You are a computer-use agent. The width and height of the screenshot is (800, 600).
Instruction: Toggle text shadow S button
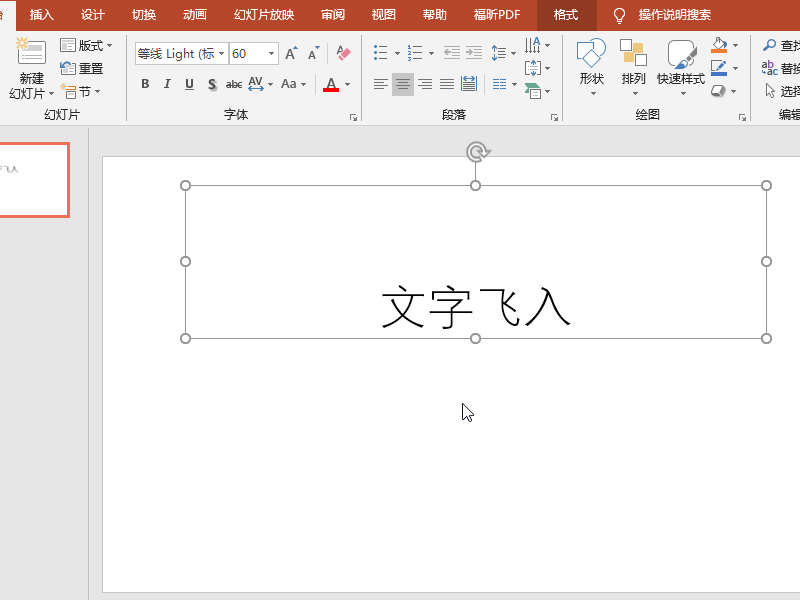pos(212,84)
